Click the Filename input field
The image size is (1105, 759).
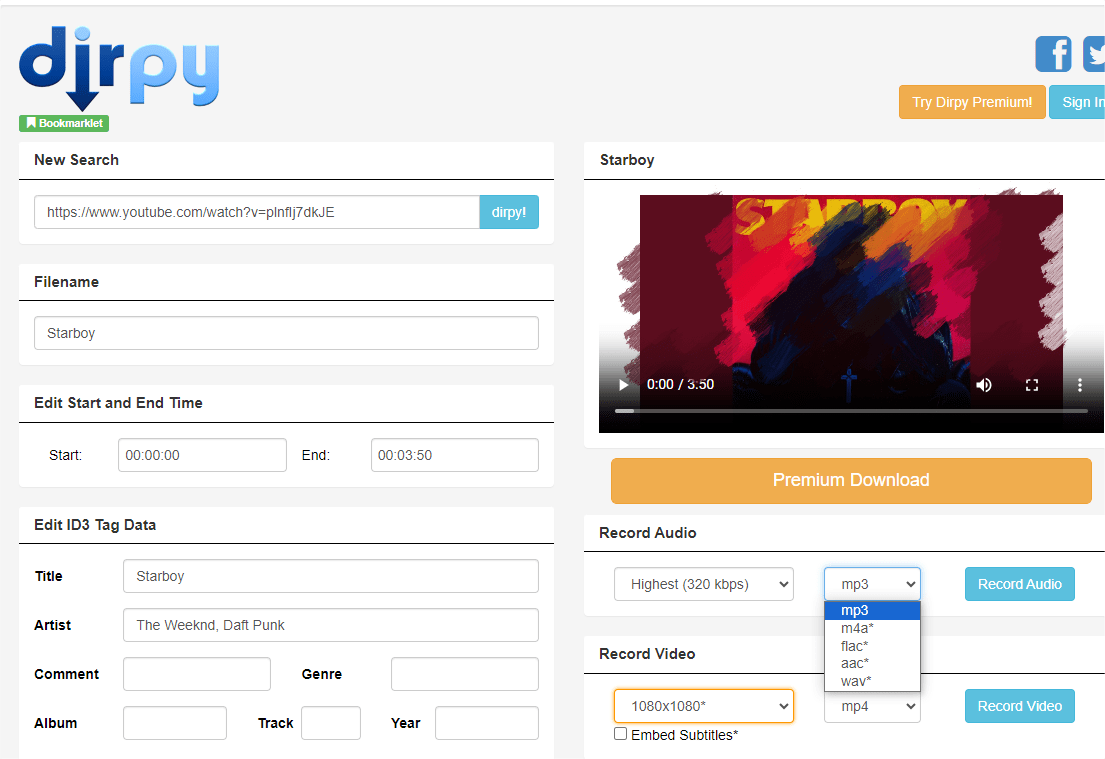286,333
